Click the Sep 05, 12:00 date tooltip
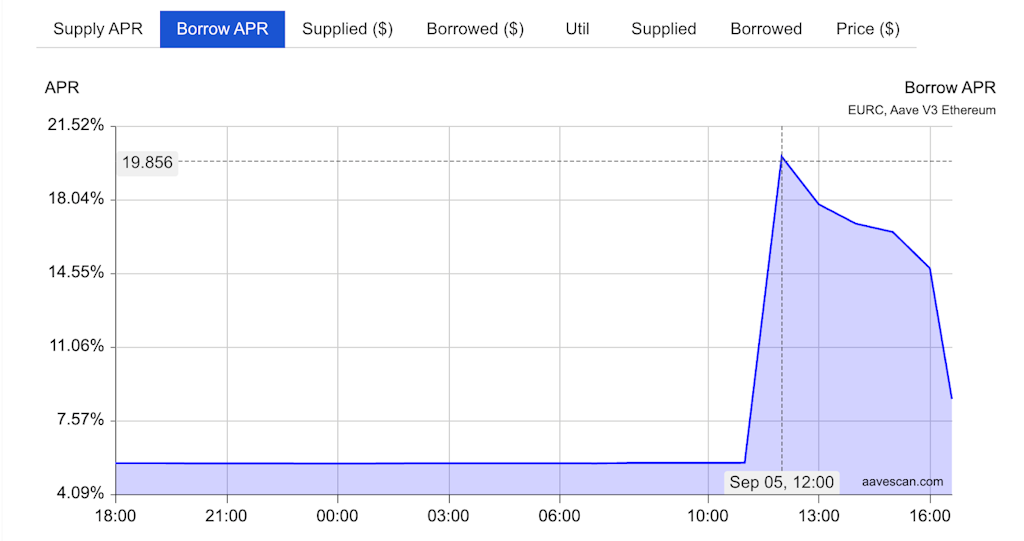1024x541 pixels. [x=782, y=482]
